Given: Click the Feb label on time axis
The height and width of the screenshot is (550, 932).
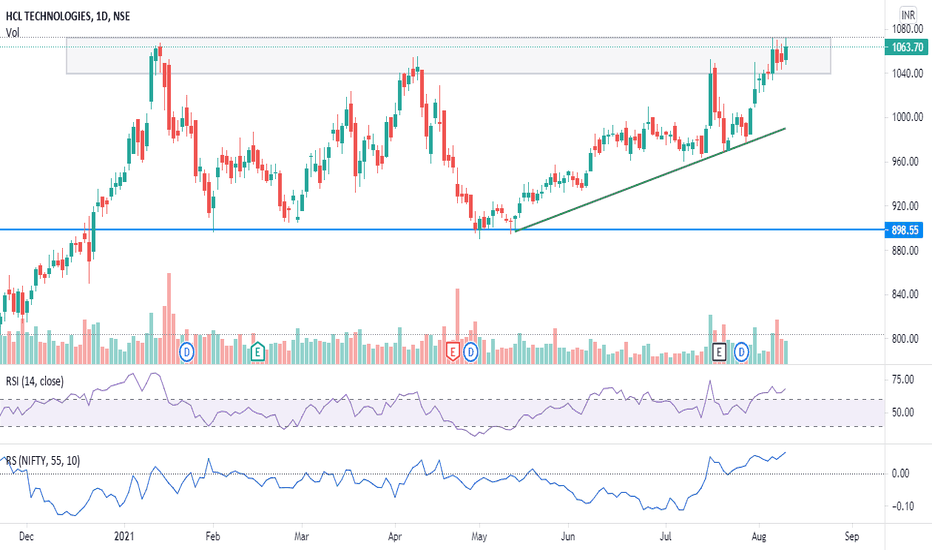Looking at the screenshot, I should coord(213,536).
